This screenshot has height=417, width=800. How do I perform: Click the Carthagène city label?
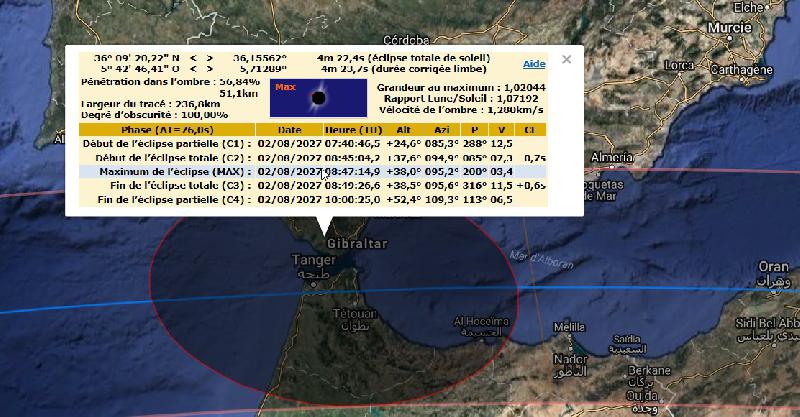click(741, 70)
